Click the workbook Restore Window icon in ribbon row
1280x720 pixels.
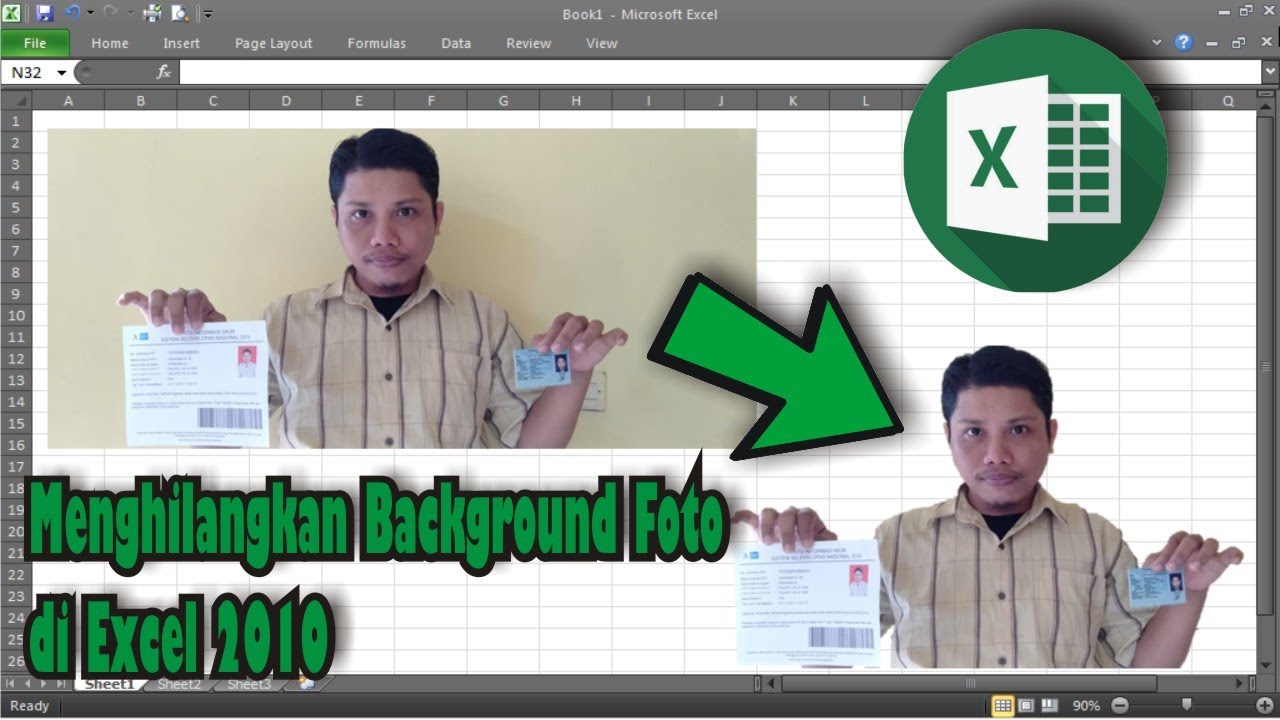(1240, 43)
